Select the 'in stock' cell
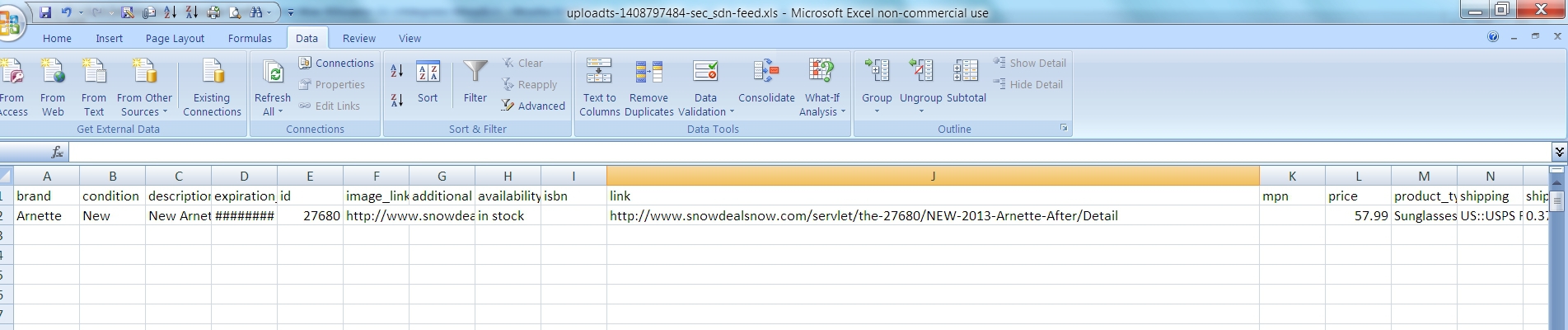 tap(508, 215)
